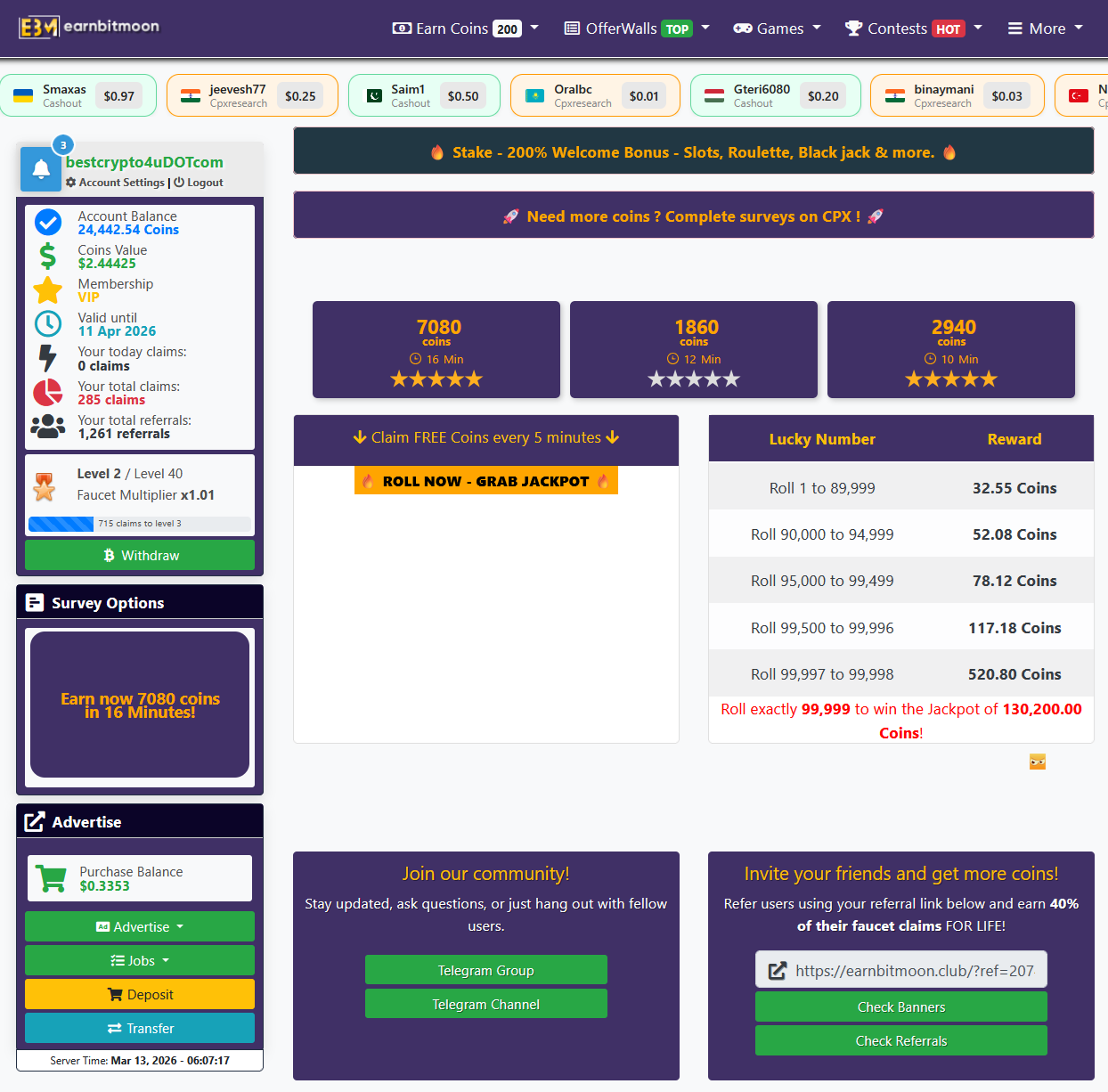Viewport: 1108px width, 1092px height.
Task: Click the Logout power icon
Action: [x=178, y=183]
